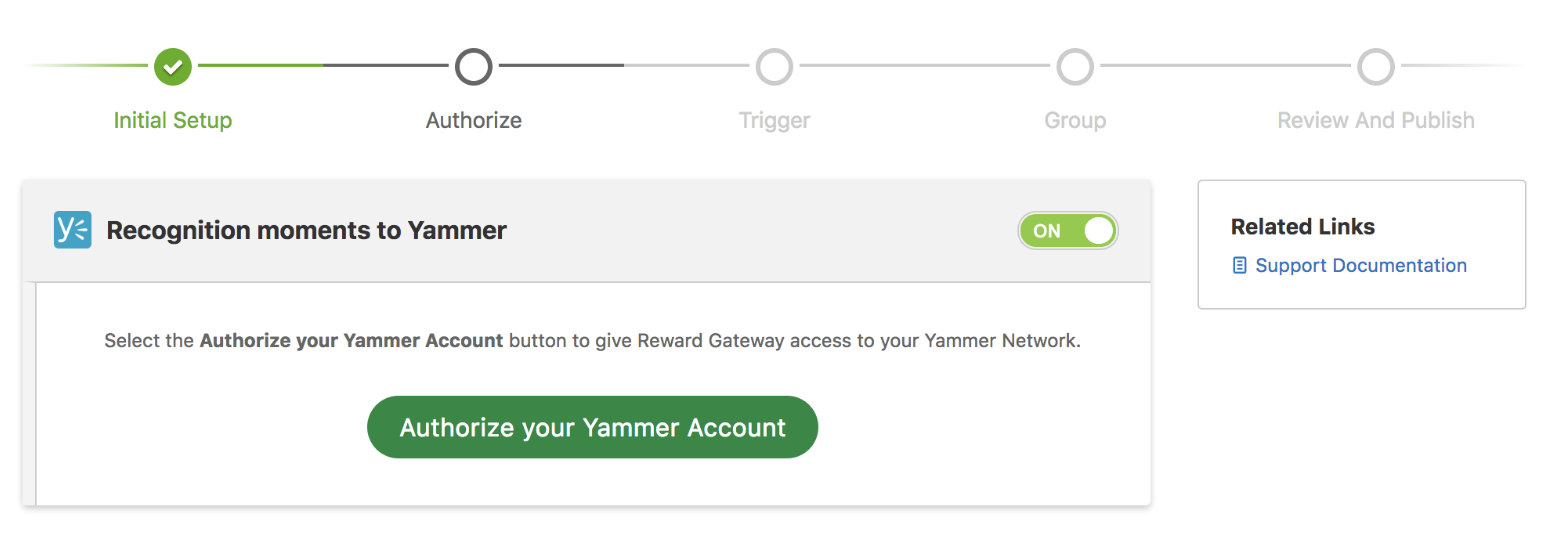
Task: Open the Review And Publish step label
Action: [x=1376, y=121]
